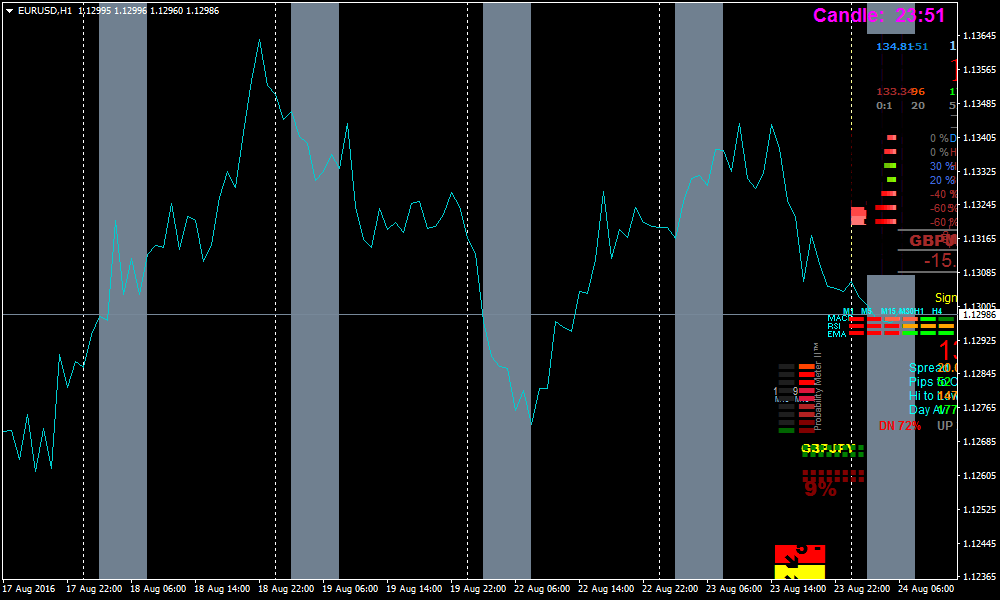Click the pink block left of the strength bars
1000x600 pixels.
[x=858, y=215]
